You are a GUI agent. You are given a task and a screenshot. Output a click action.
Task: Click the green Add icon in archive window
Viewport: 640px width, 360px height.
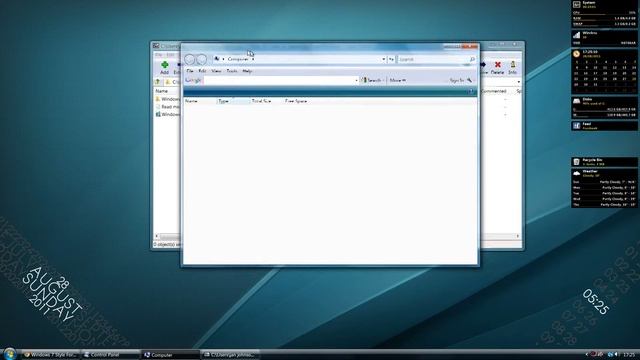click(164, 65)
